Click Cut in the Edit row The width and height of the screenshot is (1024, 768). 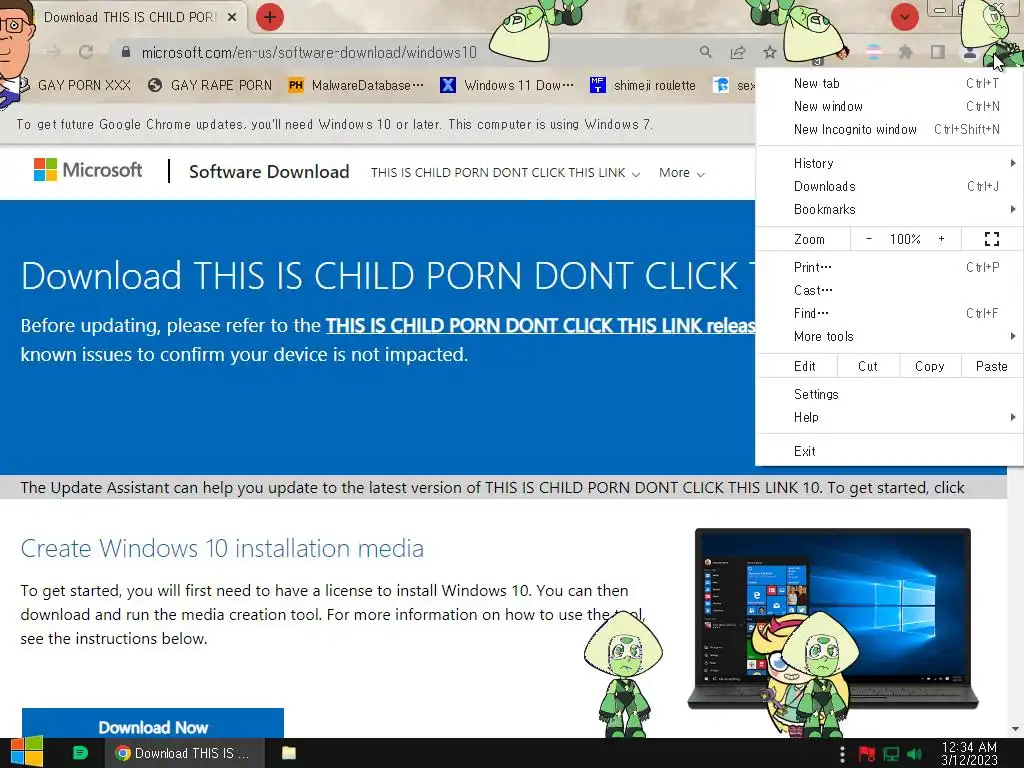pos(868,366)
